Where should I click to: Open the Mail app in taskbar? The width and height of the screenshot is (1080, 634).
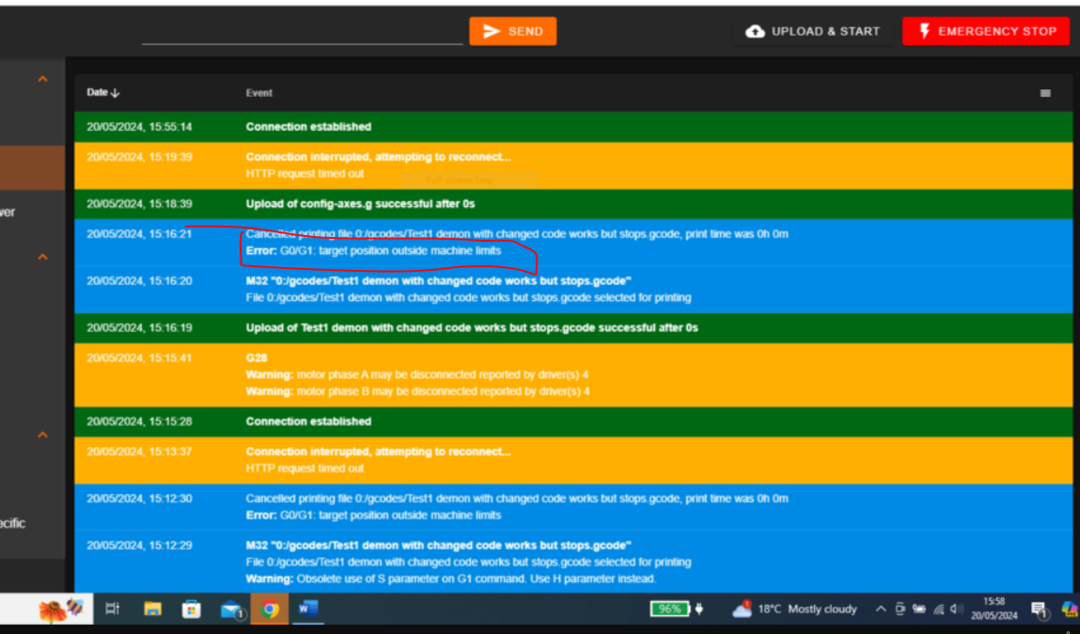pyautogui.click(x=232, y=609)
